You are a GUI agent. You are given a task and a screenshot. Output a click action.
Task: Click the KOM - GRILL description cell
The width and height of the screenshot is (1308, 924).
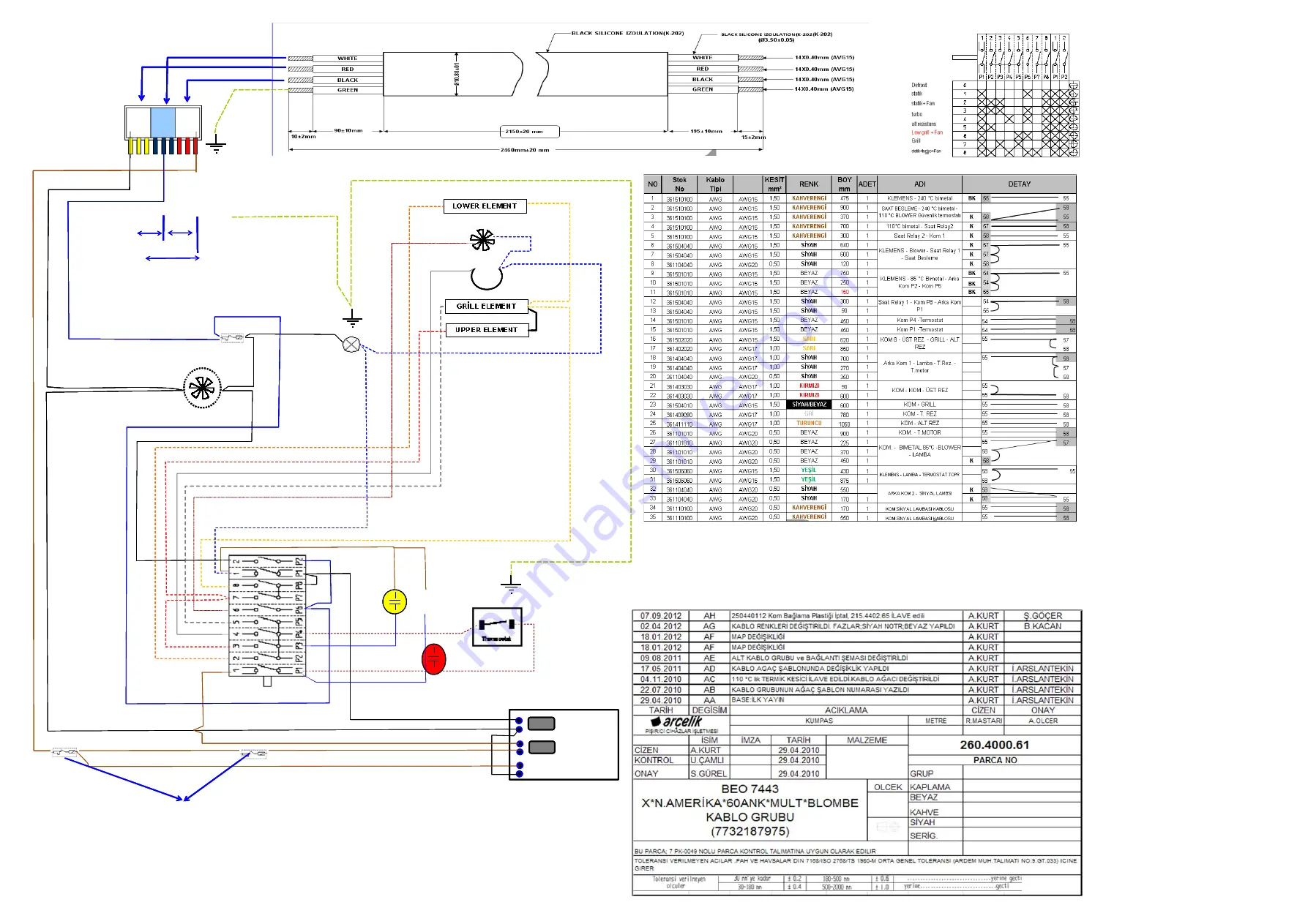(919, 405)
